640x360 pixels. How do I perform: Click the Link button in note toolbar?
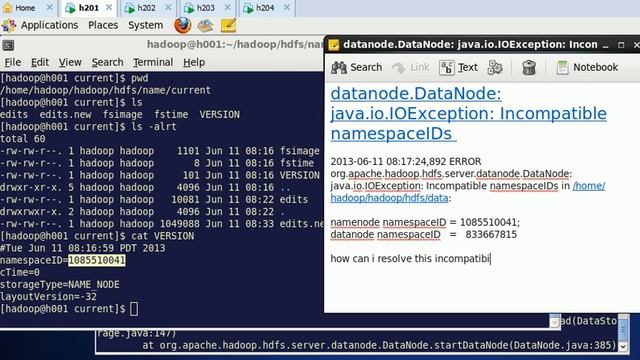pyautogui.click(x=411, y=67)
